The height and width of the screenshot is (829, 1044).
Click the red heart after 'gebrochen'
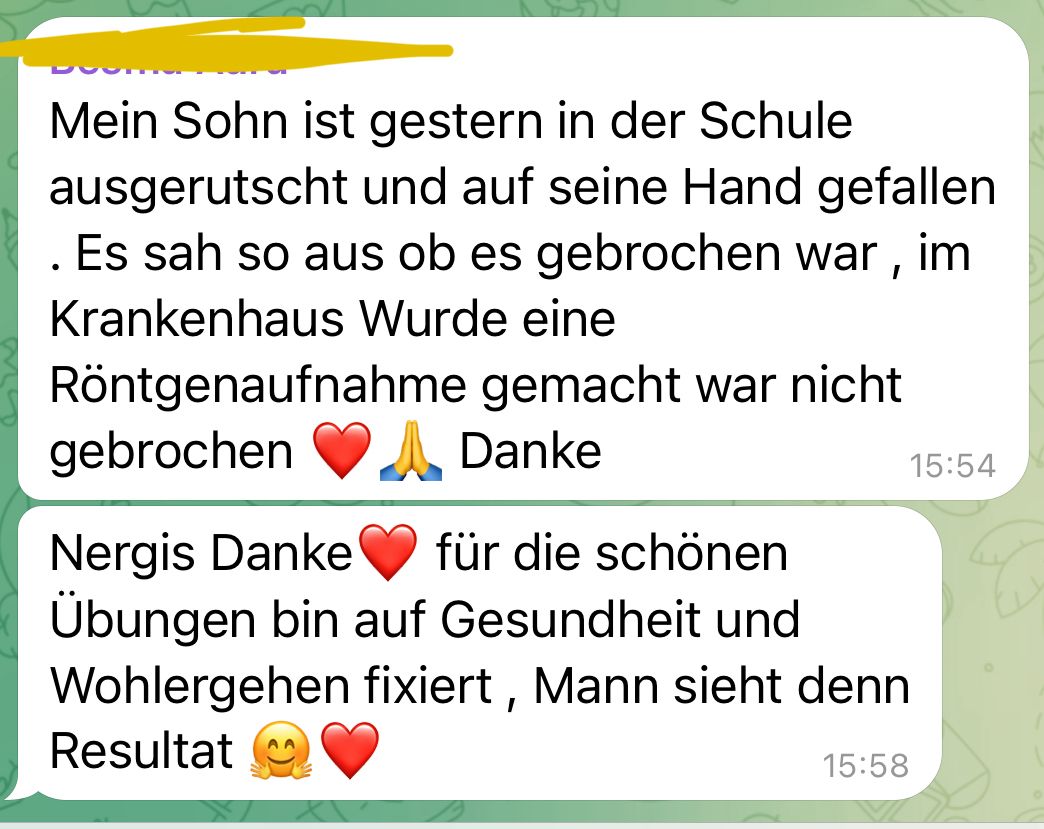click(342, 451)
